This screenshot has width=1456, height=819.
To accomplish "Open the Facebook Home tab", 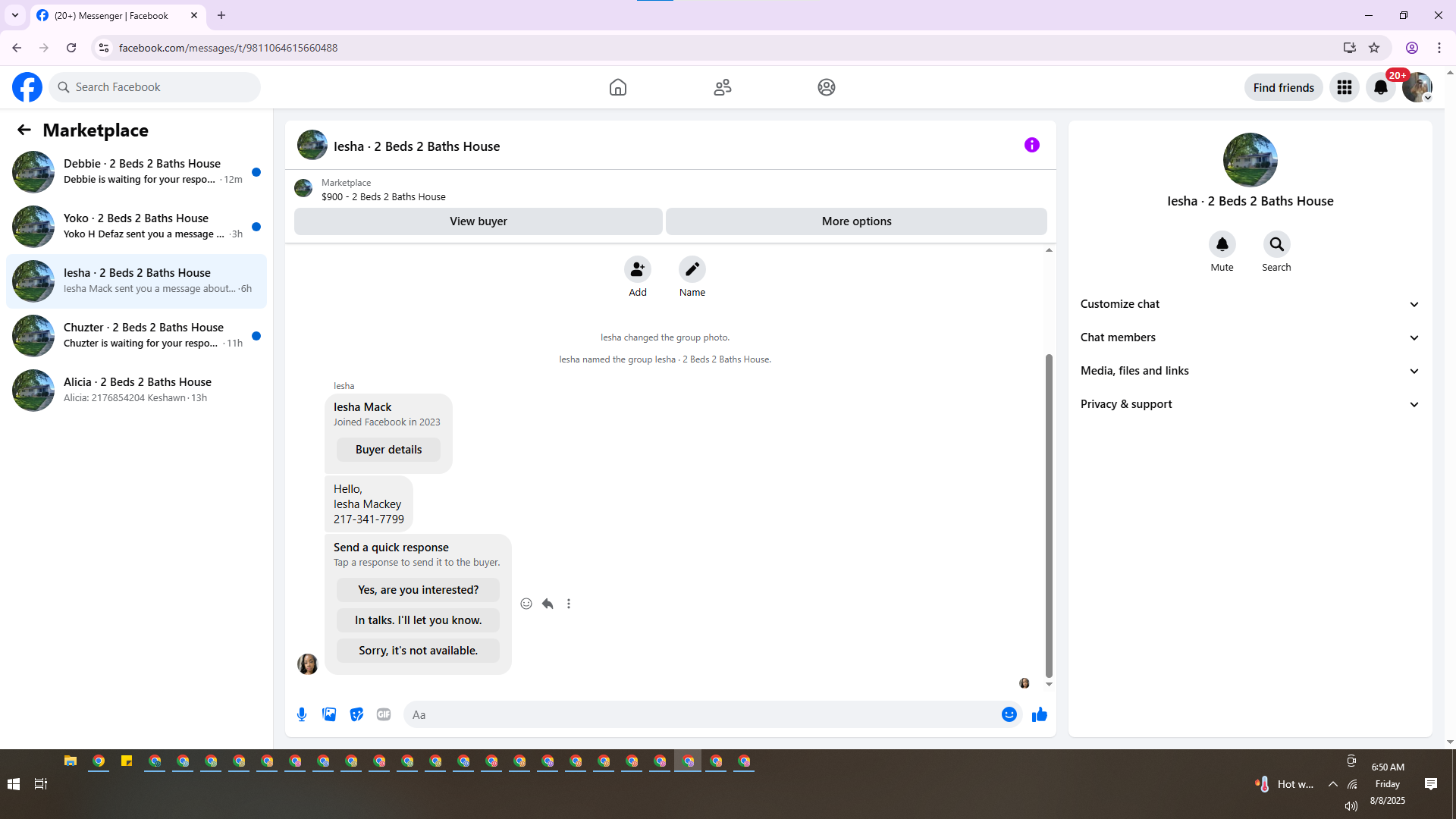I will click(617, 87).
